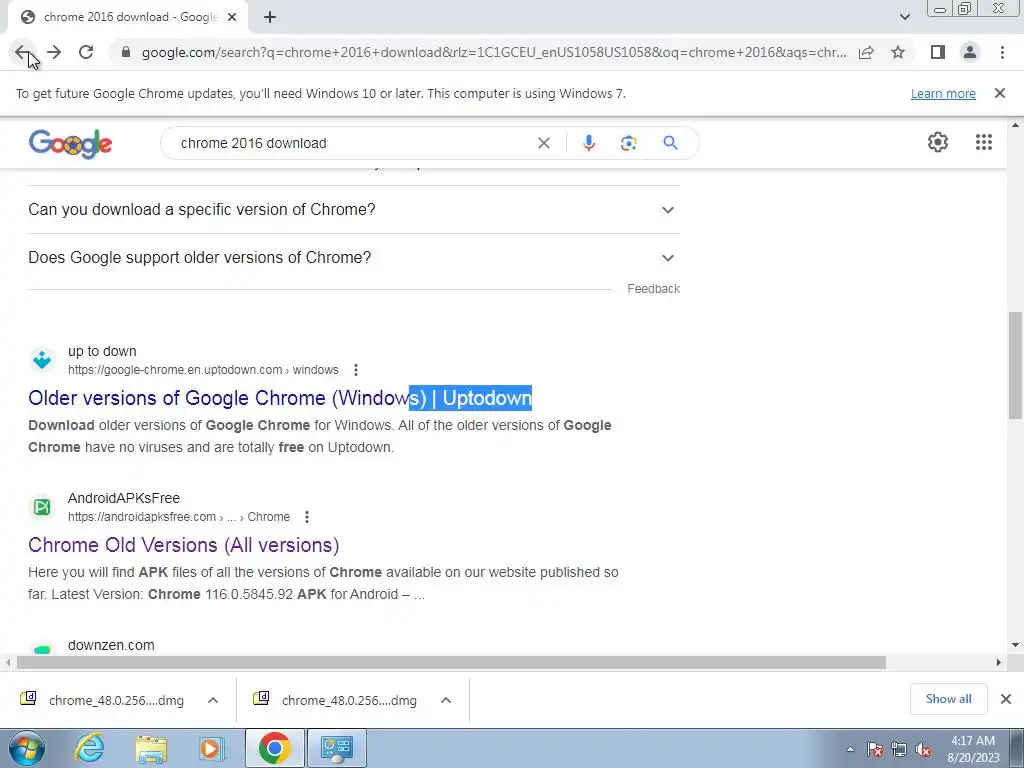Viewport: 1024px width, 768px height.
Task: Open the Uptodown site favicon
Action: point(42,360)
